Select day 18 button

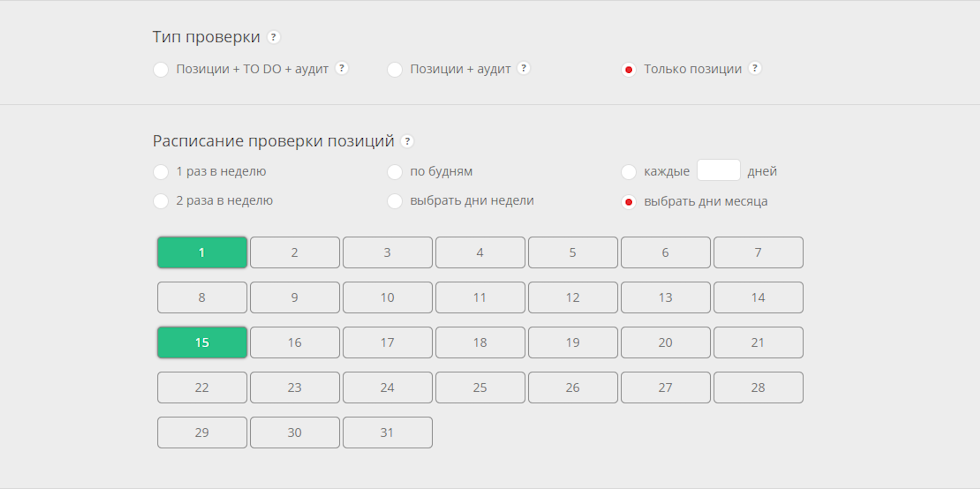(480, 343)
